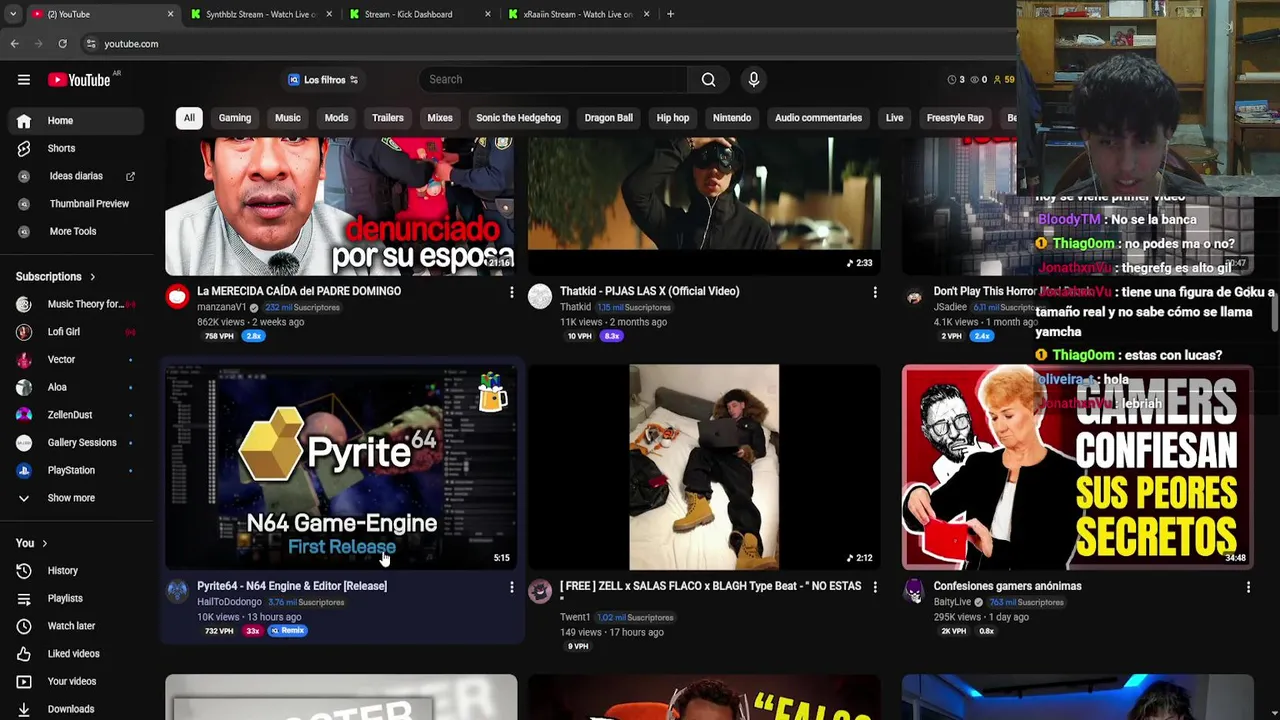Open the Pyrite64 N64 Engine video title
Image resolution: width=1280 pixels, height=720 pixels.
point(292,586)
